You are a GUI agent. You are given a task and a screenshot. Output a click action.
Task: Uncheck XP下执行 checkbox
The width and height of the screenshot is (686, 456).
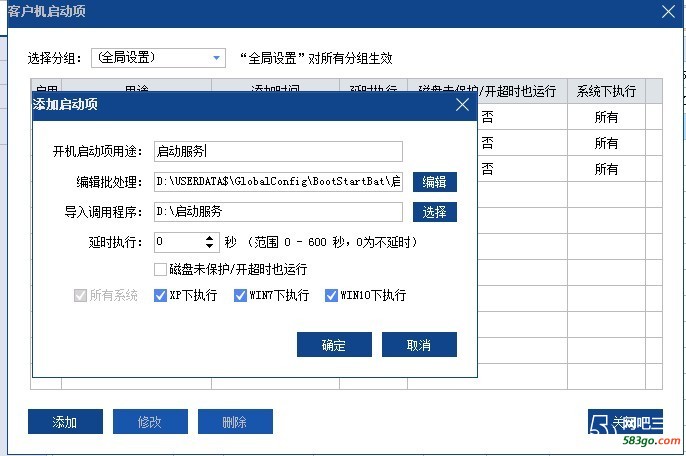[161, 295]
